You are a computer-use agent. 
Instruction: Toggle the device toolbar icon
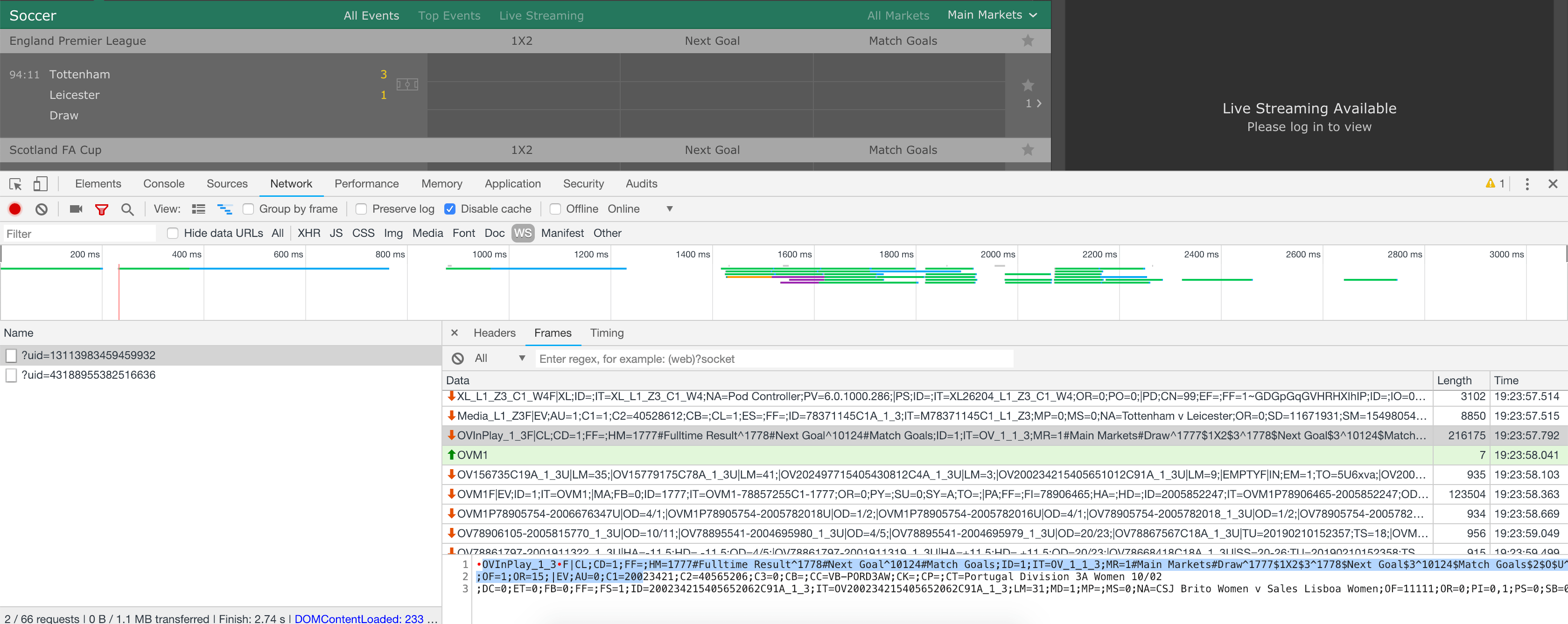(40, 184)
